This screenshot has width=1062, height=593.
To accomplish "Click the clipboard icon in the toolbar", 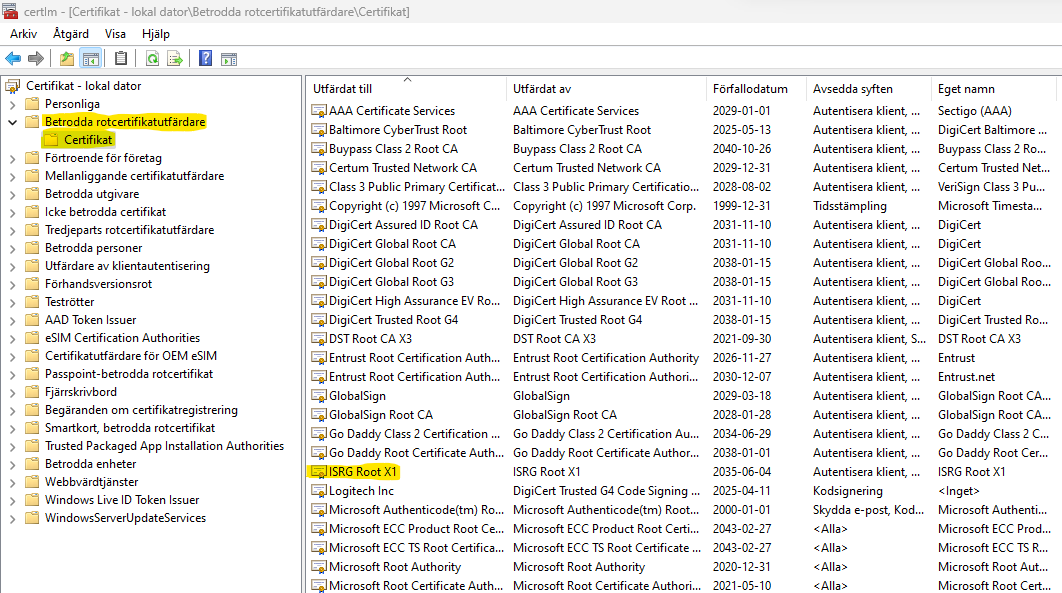I will pos(121,59).
